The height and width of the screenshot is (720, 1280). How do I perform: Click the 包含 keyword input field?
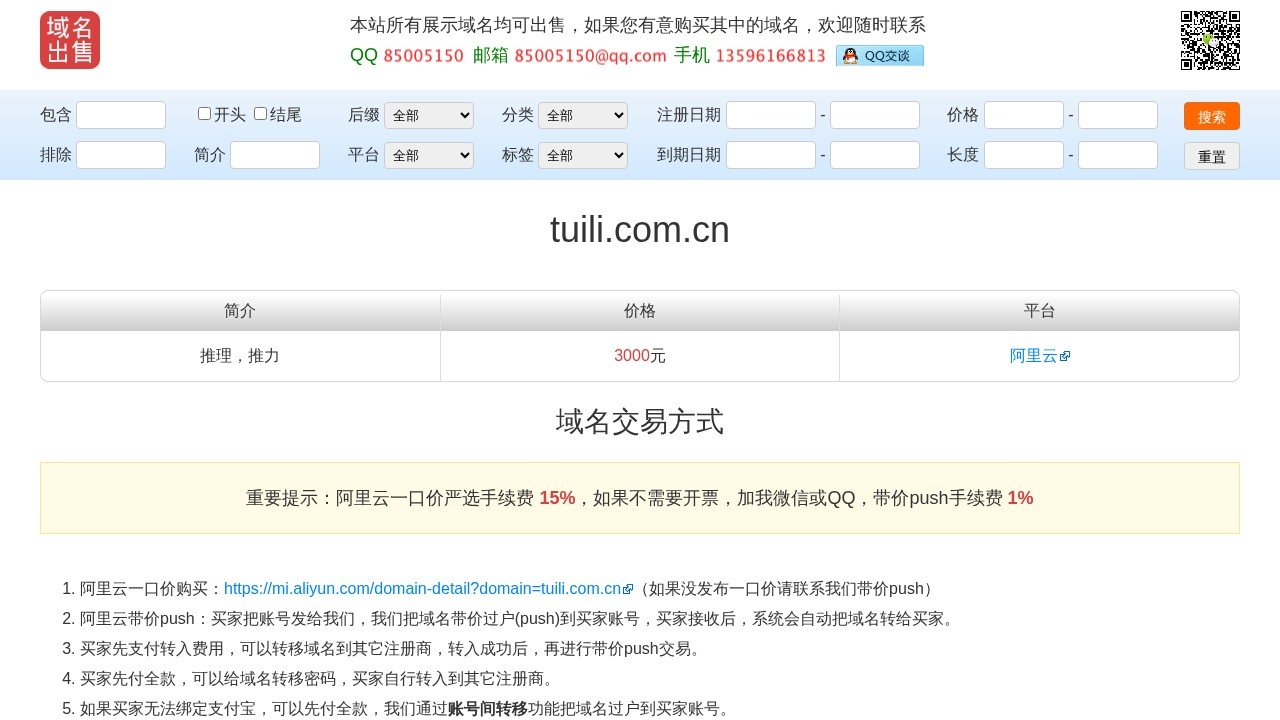pyautogui.click(x=120, y=115)
